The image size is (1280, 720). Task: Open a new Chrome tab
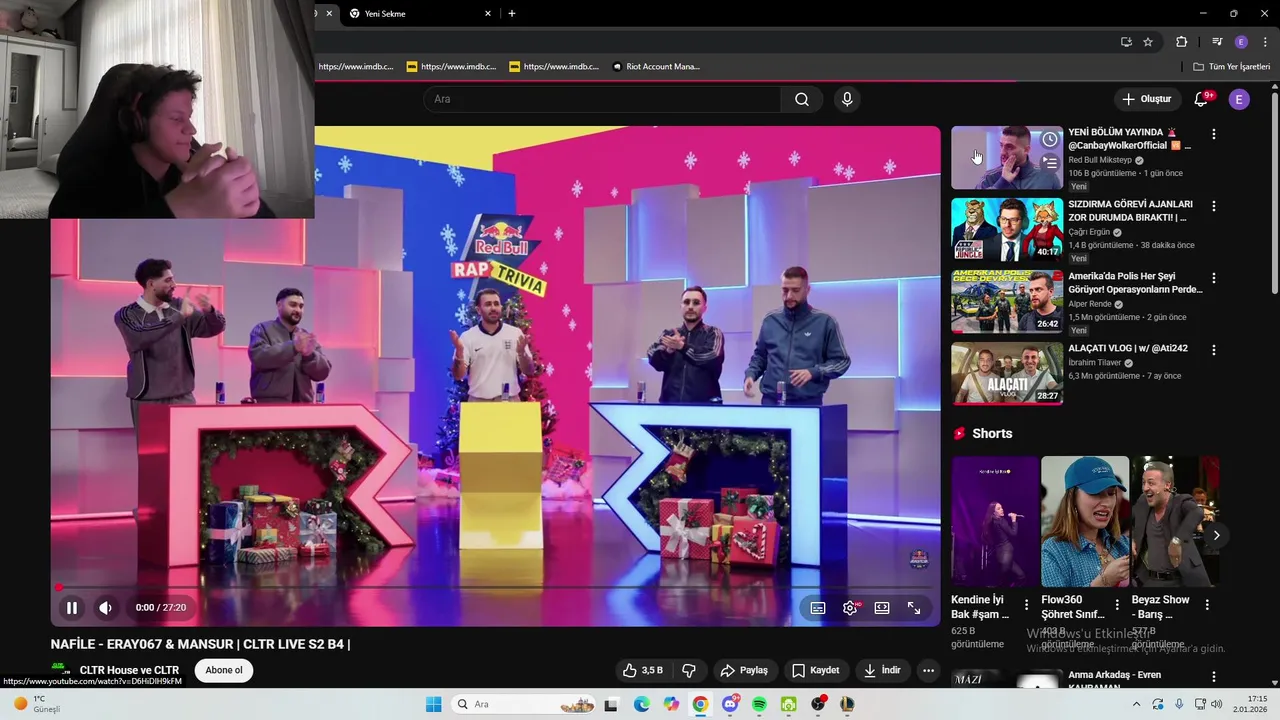point(512,14)
